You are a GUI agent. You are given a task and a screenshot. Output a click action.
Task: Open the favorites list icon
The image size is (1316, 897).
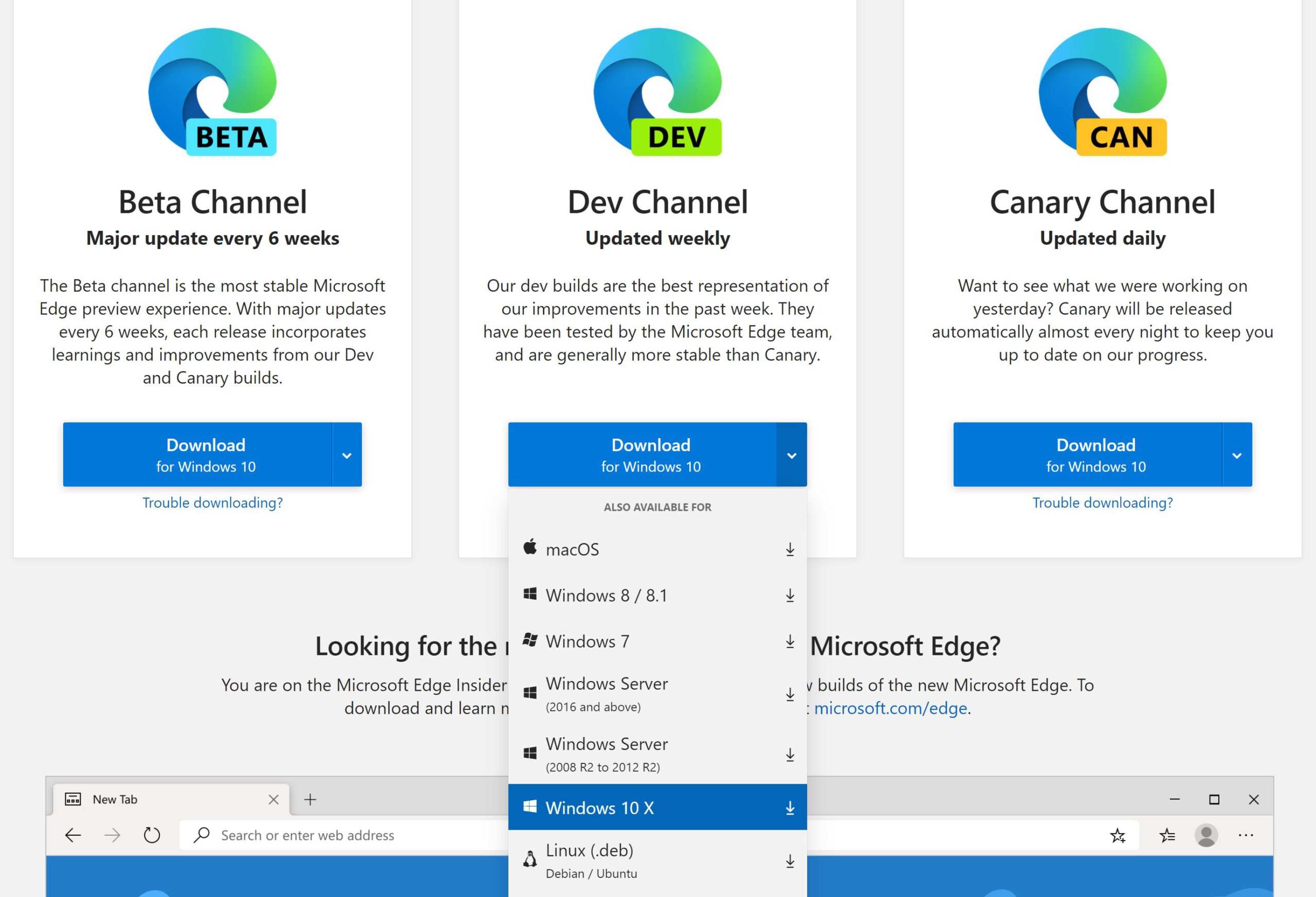(x=1167, y=835)
